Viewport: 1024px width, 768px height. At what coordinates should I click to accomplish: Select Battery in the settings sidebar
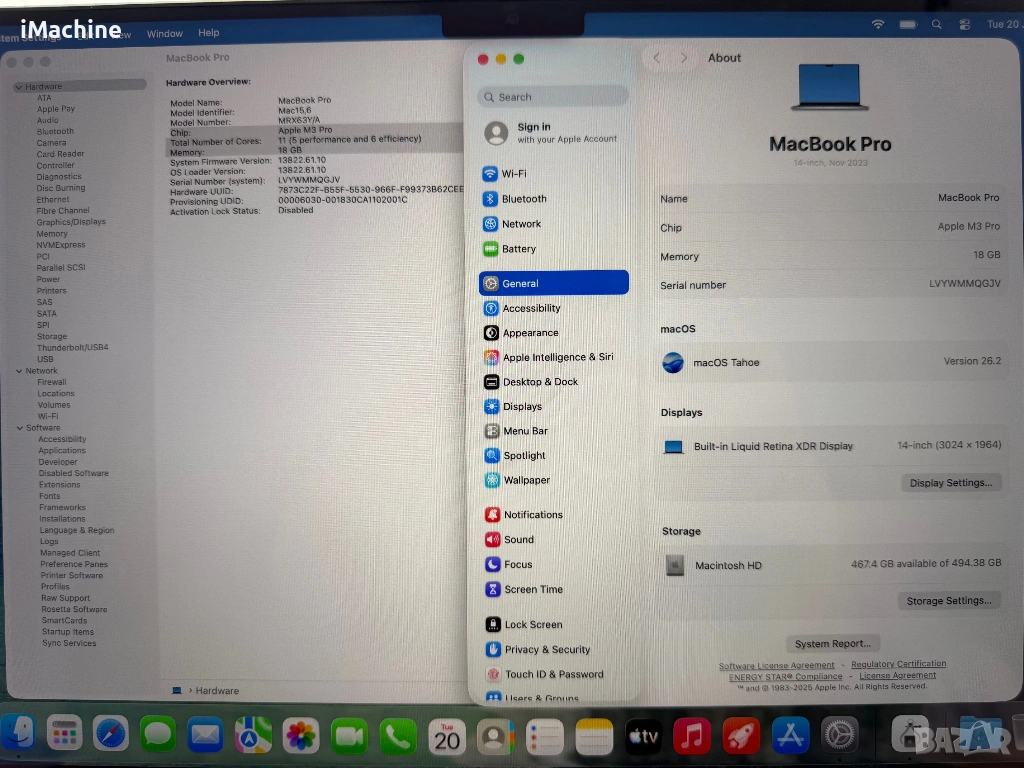pos(518,249)
